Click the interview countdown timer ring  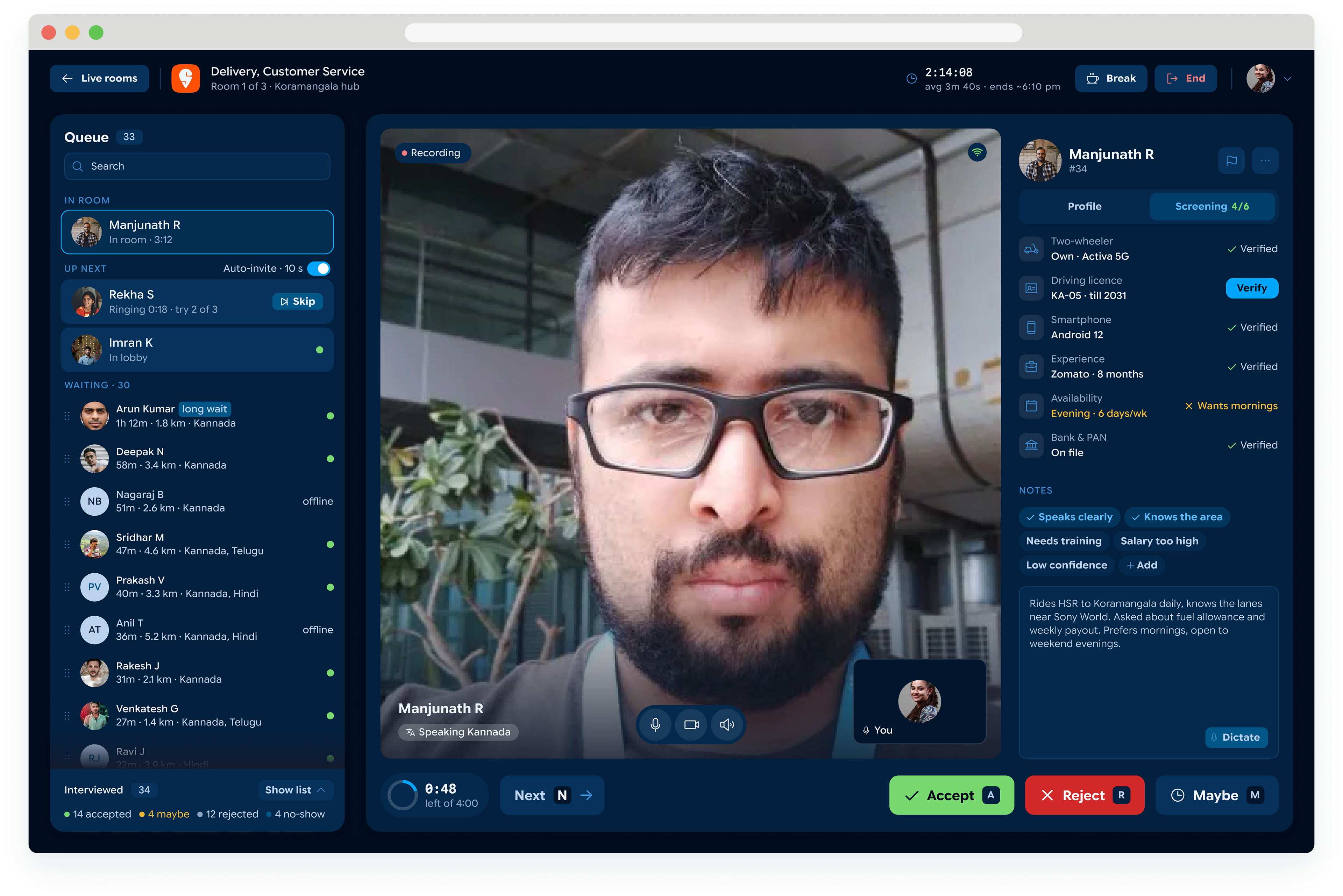pyautogui.click(x=403, y=795)
